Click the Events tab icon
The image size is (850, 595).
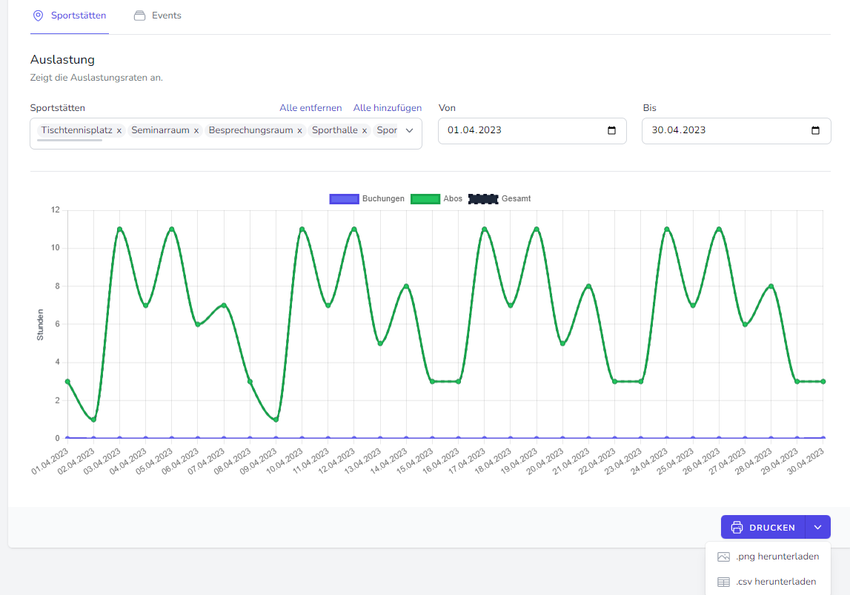[x=139, y=16]
